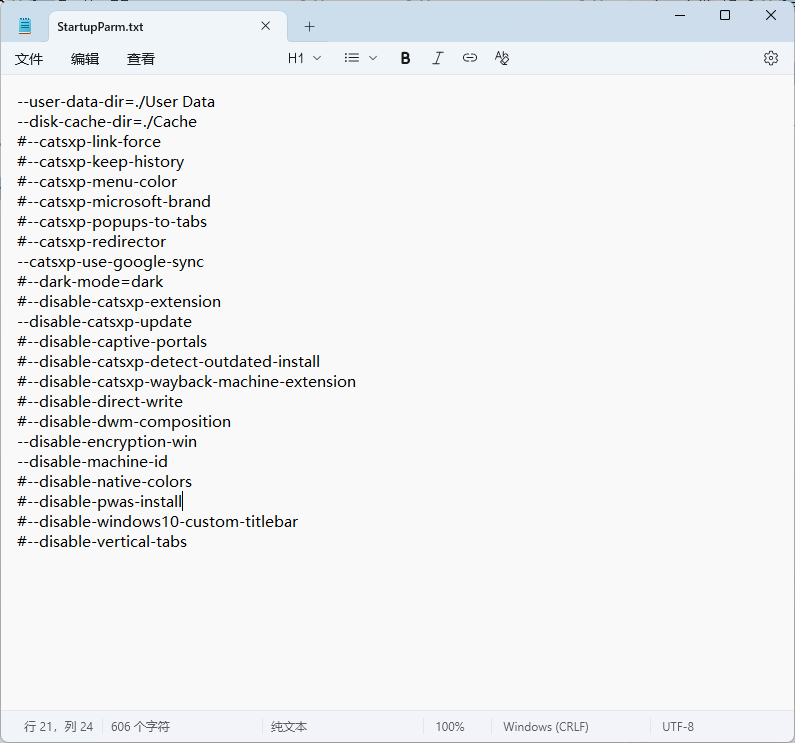795x743 pixels.
Task: Add a new tab with plus button
Action: [x=309, y=26]
